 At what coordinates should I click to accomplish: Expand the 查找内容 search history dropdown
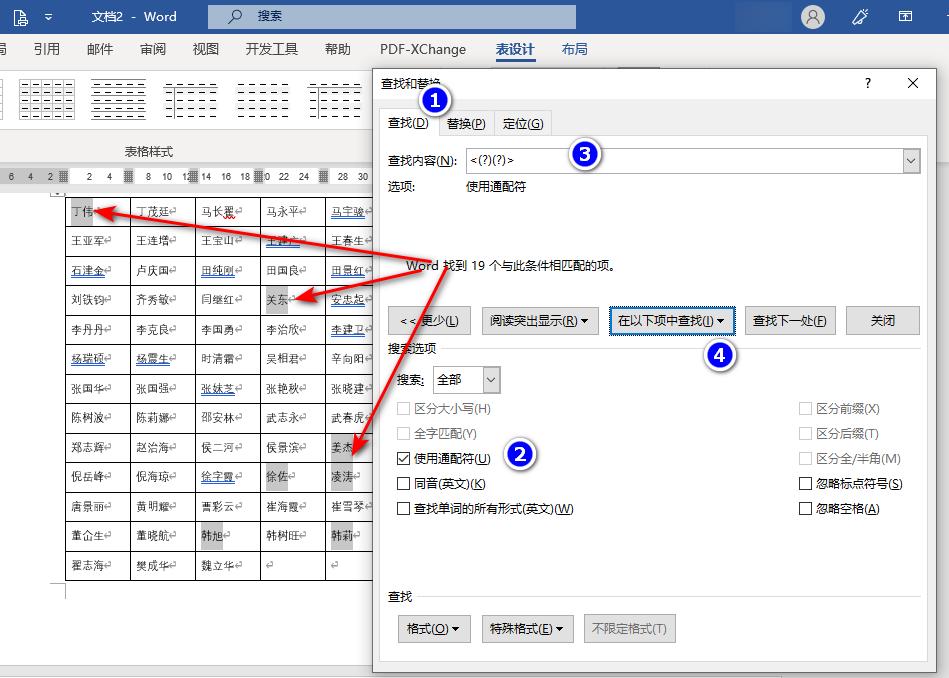tap(910, 159)
